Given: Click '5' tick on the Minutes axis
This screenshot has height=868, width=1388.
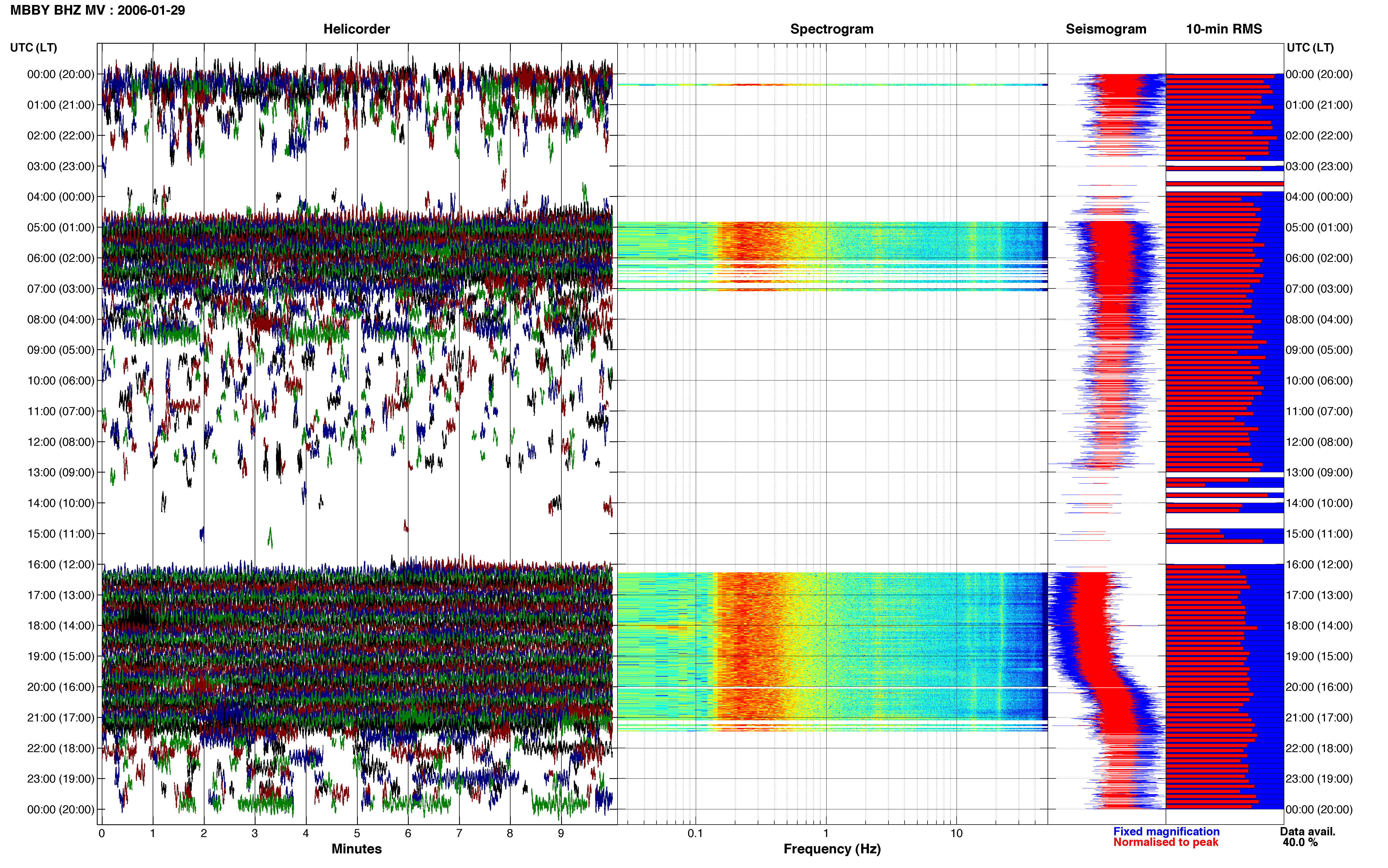Looking at the screenshot, I should [357, 833].
